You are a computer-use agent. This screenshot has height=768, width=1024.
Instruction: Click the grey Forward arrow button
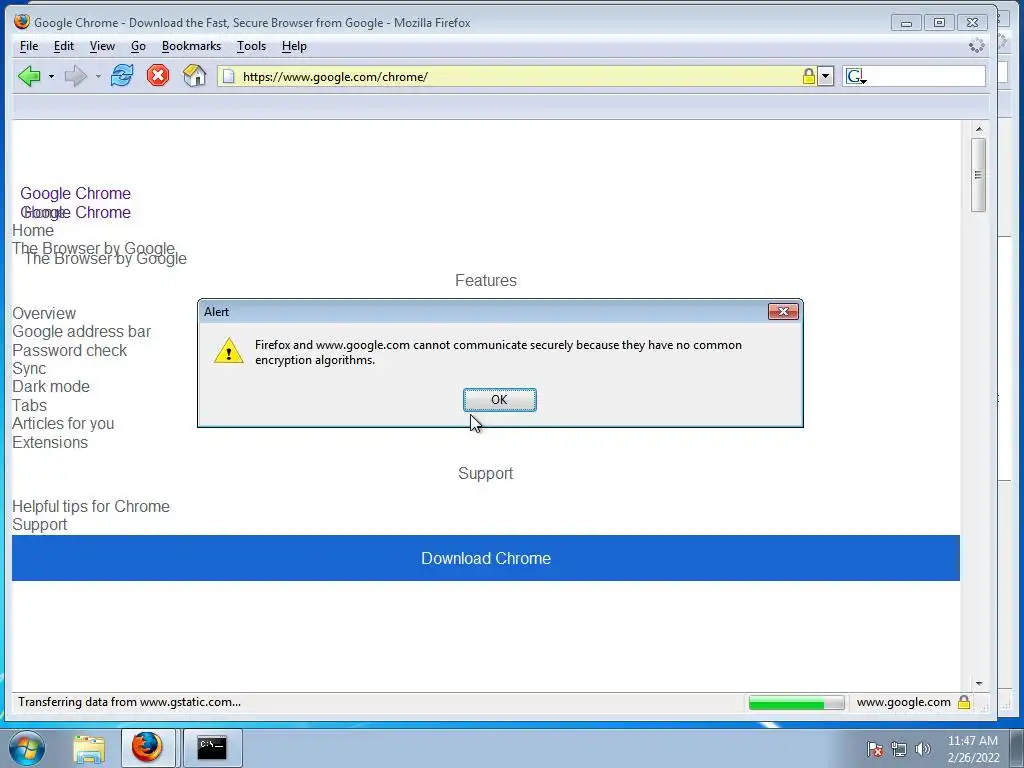(x=75, y=76)
